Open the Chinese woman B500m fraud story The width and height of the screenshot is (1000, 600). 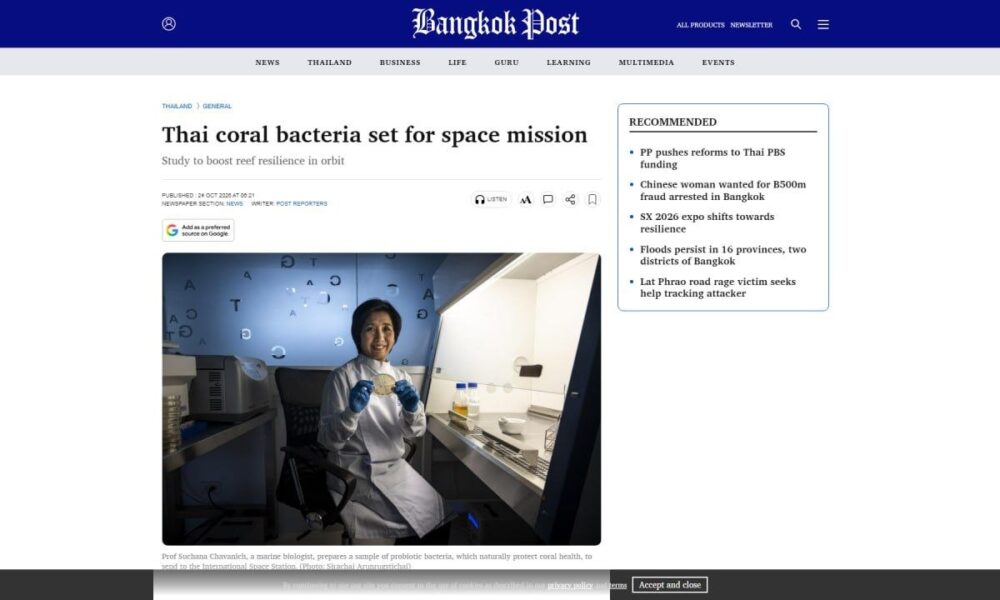point(723,191)
